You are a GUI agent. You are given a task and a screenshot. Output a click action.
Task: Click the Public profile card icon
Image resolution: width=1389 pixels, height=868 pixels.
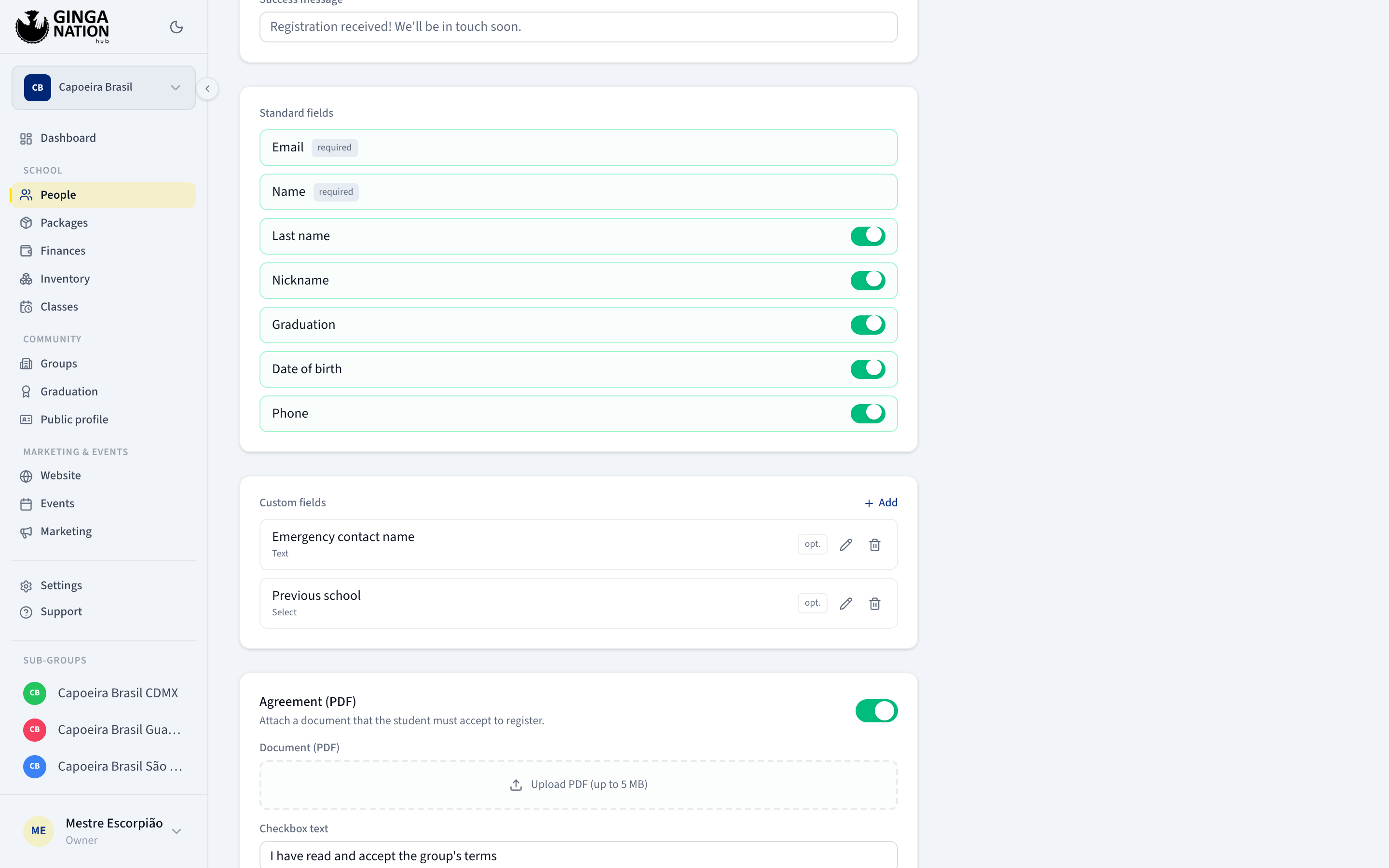coord(26,420)
